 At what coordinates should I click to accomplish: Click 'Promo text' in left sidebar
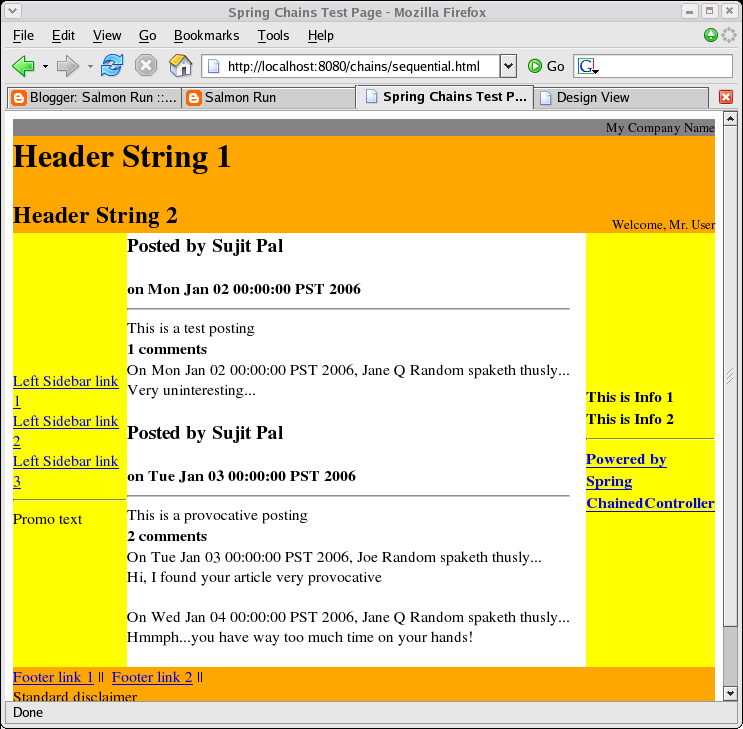point(47,519)
